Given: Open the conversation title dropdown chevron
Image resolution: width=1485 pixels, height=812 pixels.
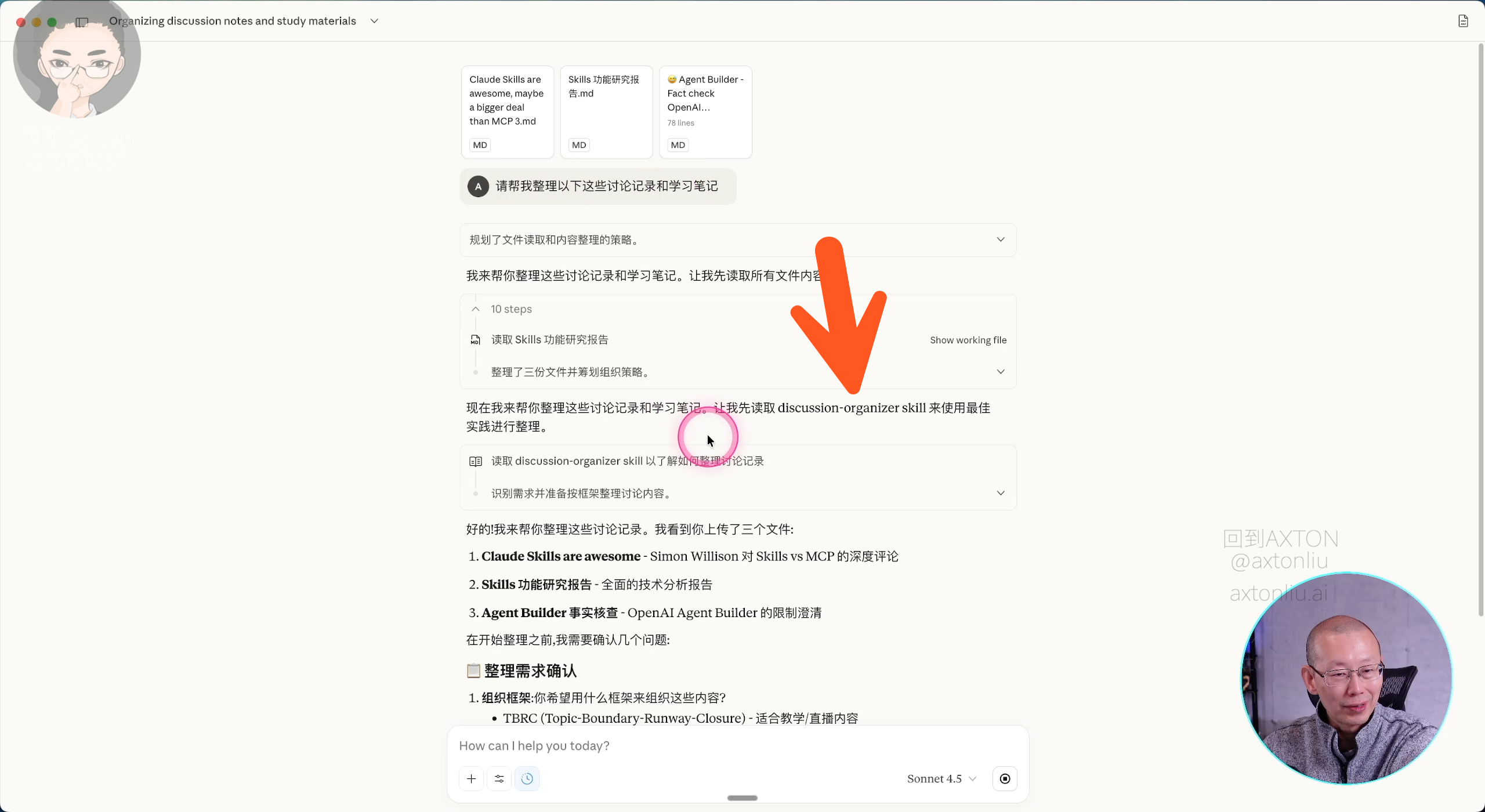Looking at the screenshot, I should [x=375, y=21].
